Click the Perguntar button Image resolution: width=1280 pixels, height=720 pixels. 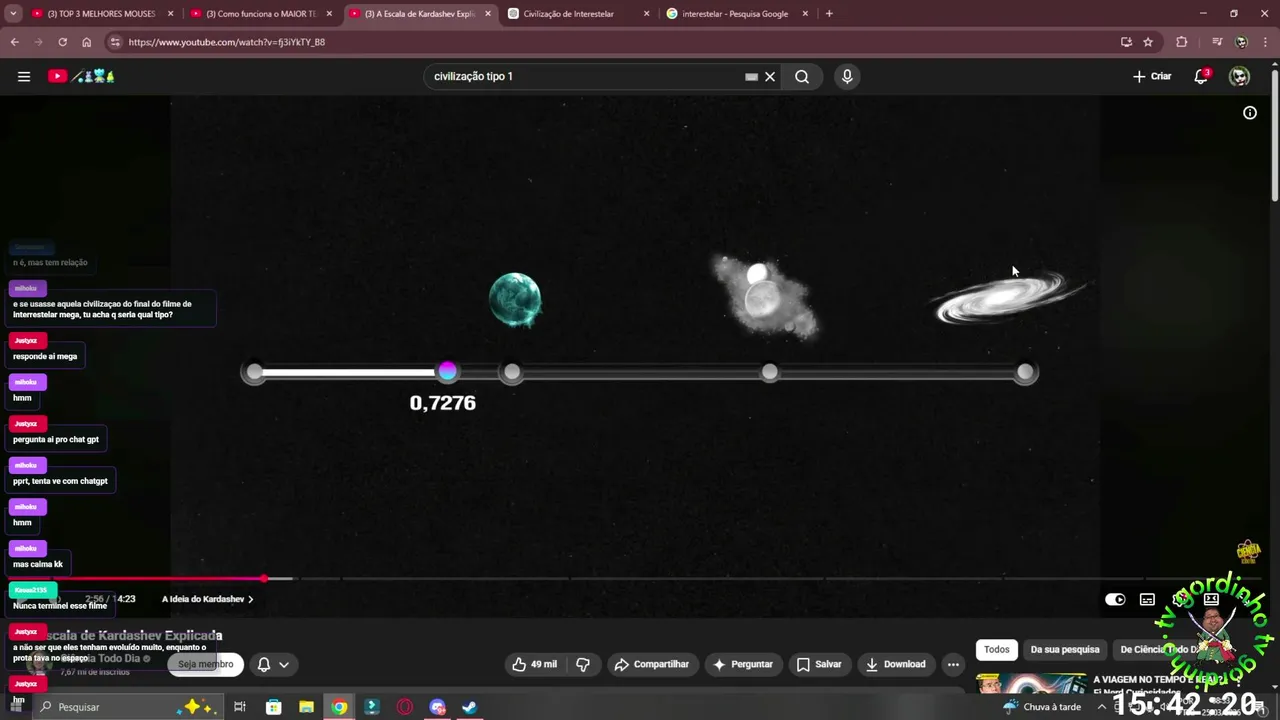point(742,664)
